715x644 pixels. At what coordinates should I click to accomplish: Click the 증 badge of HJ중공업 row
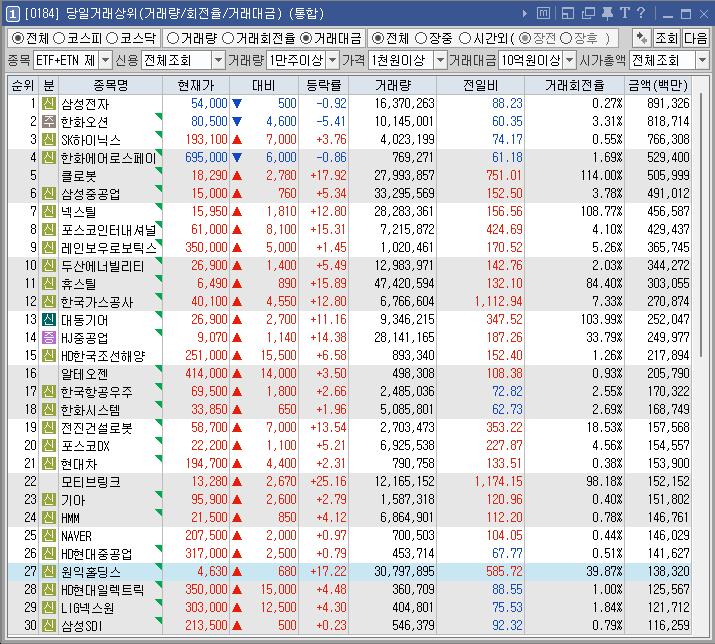point(49,338)
